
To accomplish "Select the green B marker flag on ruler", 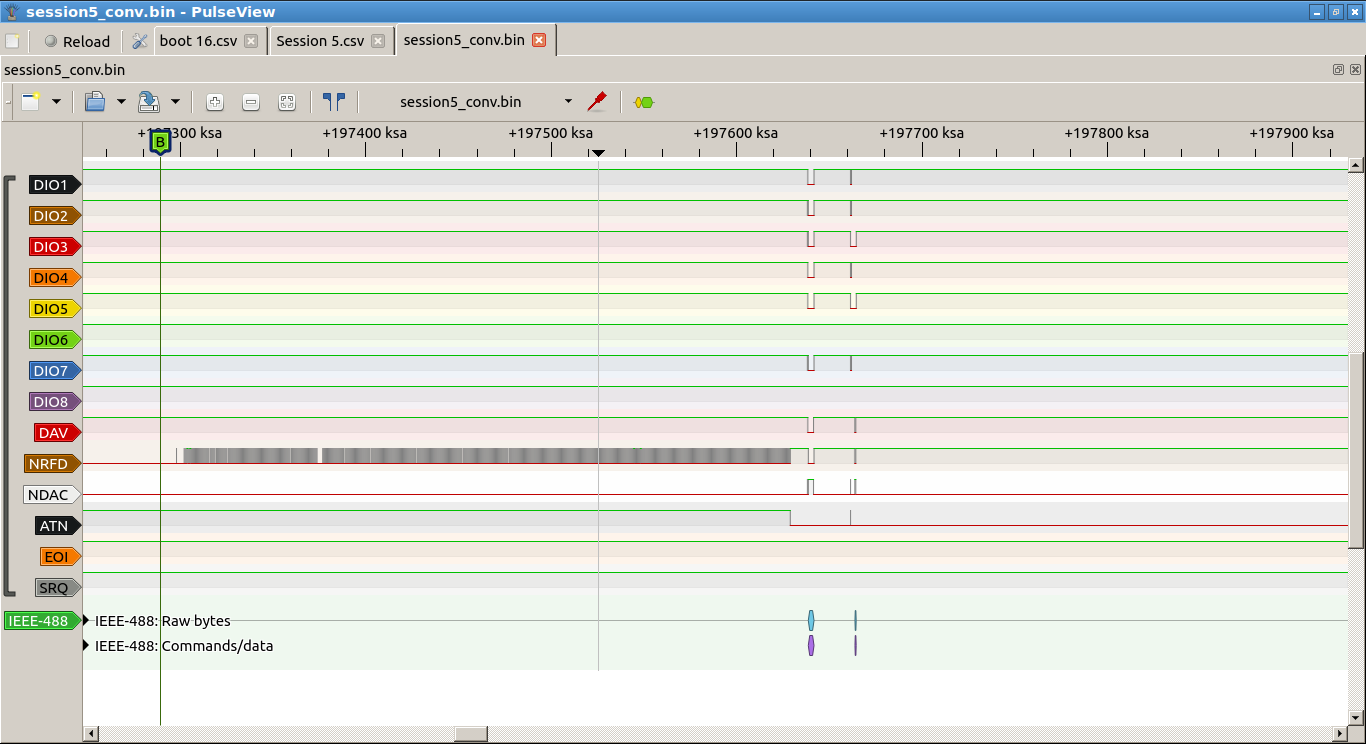I will (x=160, y=143).
